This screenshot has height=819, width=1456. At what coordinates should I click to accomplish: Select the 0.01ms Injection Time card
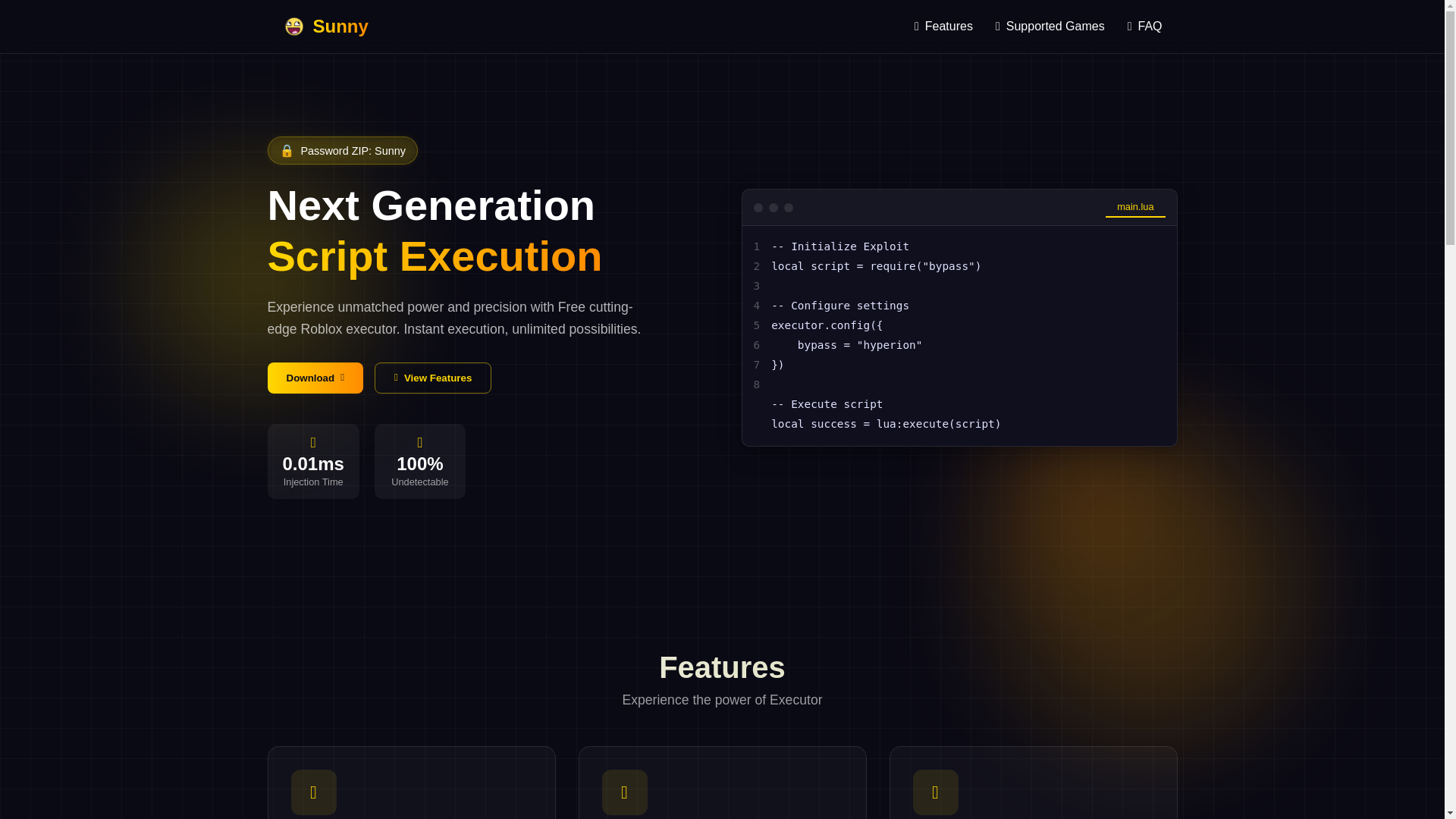313,461
